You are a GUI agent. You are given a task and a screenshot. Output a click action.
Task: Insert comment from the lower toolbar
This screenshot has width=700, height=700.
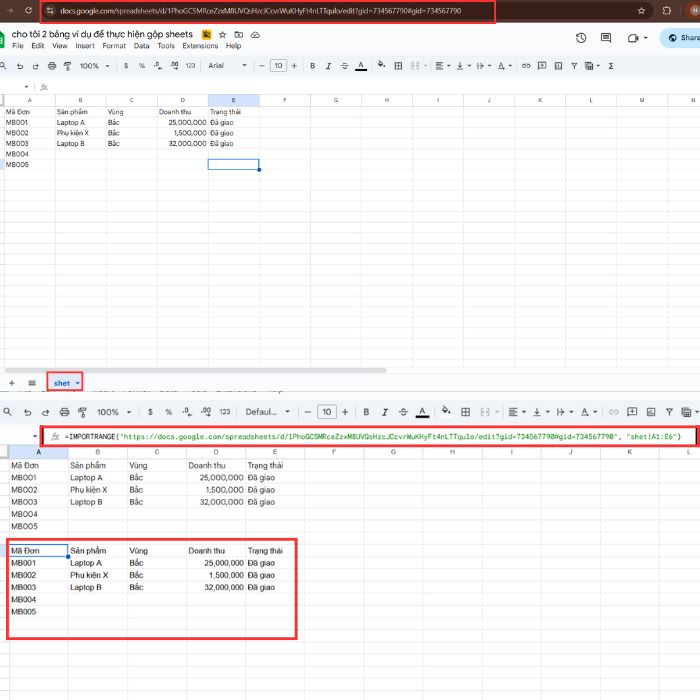click(632, 412)
